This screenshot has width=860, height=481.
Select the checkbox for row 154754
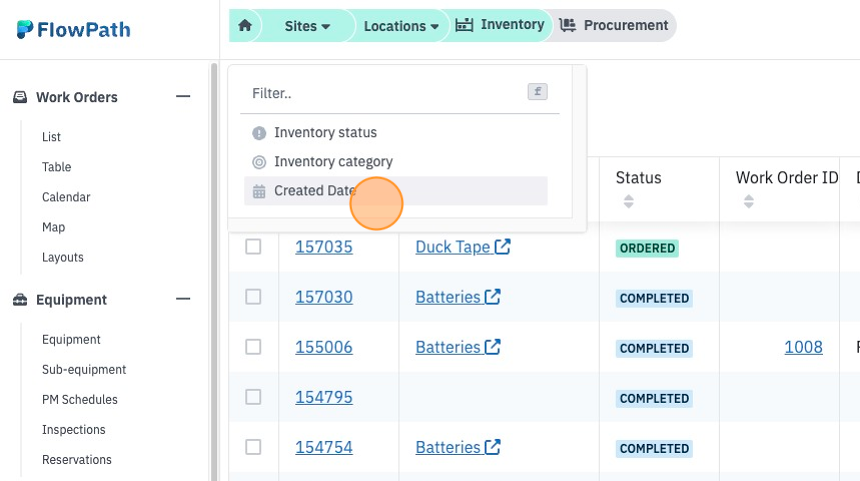[x=253, y=447]
